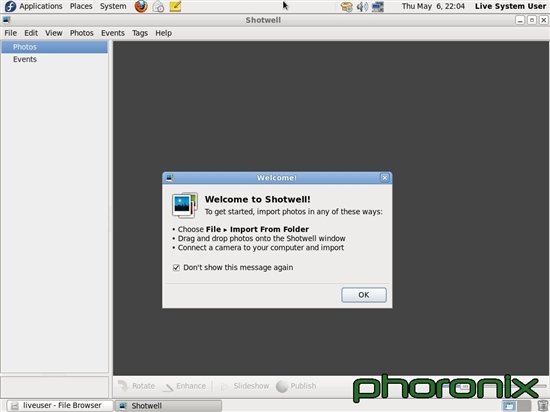Maximize the Shotwell window

[532, 20]
